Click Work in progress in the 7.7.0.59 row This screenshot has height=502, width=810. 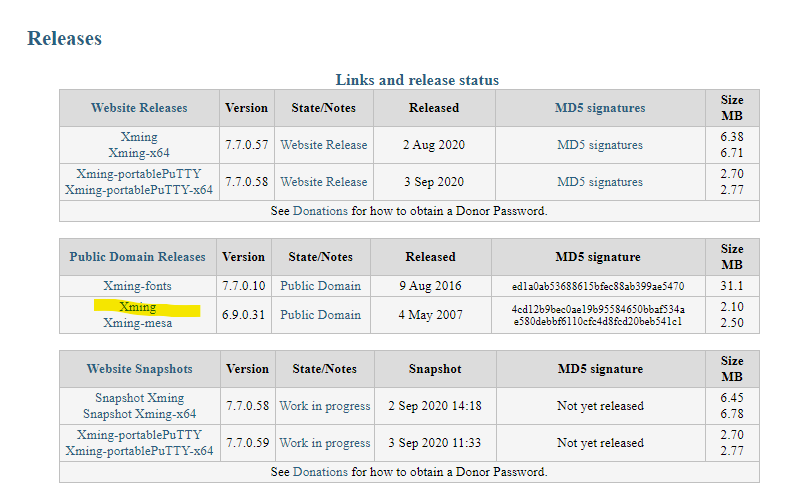[x=325, y=443]
